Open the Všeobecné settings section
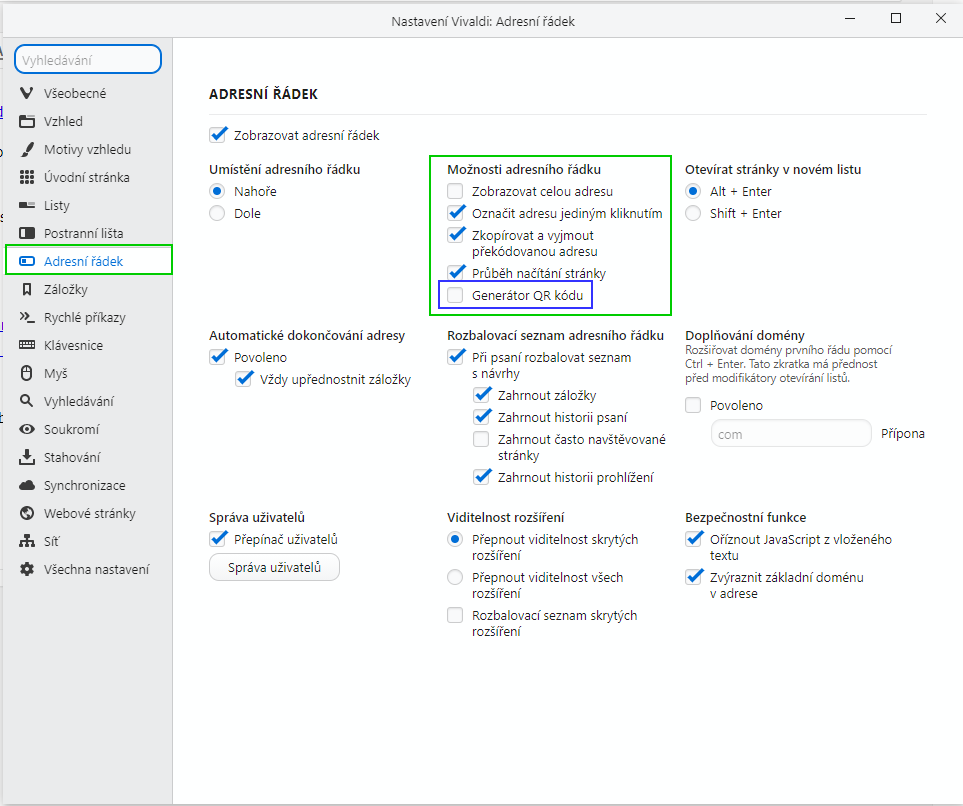Viewport: 963px width, 806px height. (74, 93)
